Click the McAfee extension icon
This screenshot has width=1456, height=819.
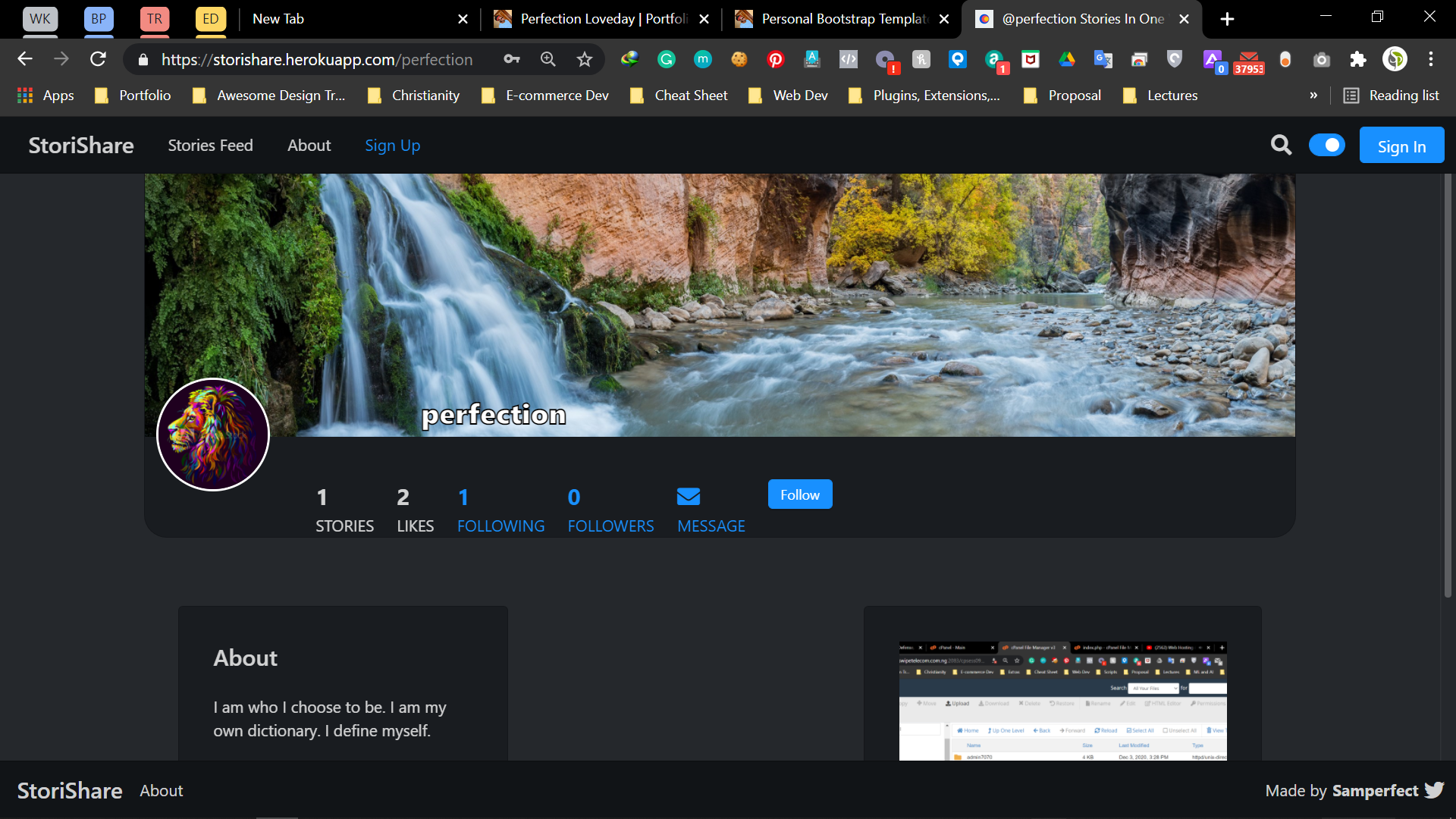coord(1031,59)
